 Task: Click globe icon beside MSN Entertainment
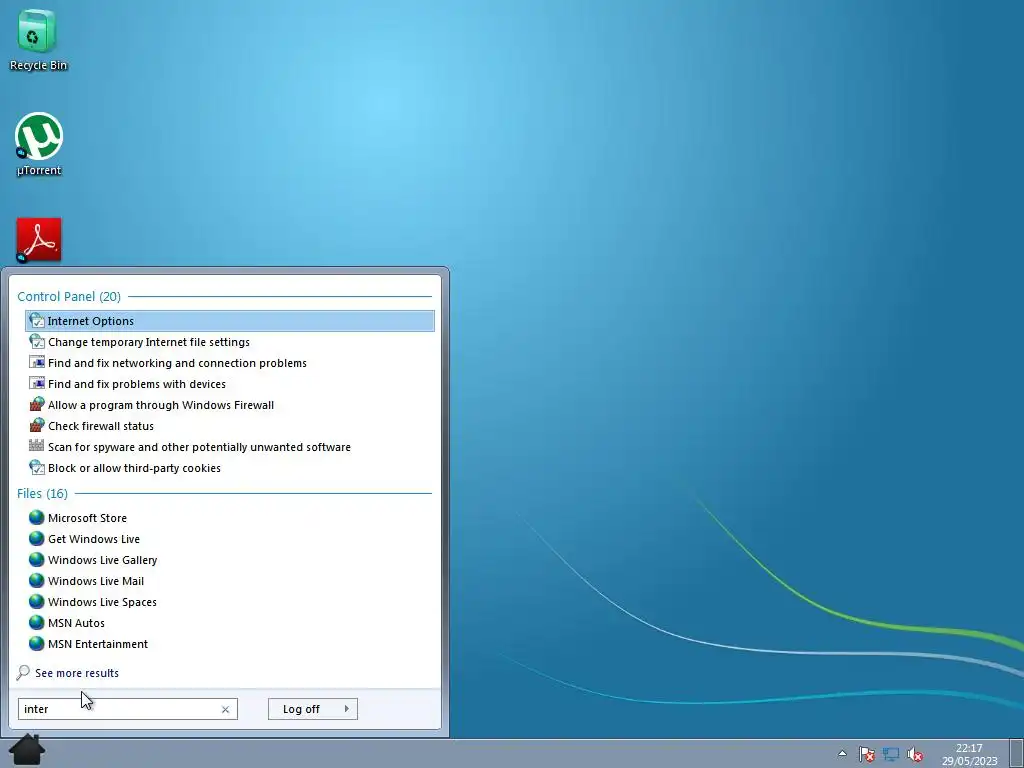pos(37,643)
